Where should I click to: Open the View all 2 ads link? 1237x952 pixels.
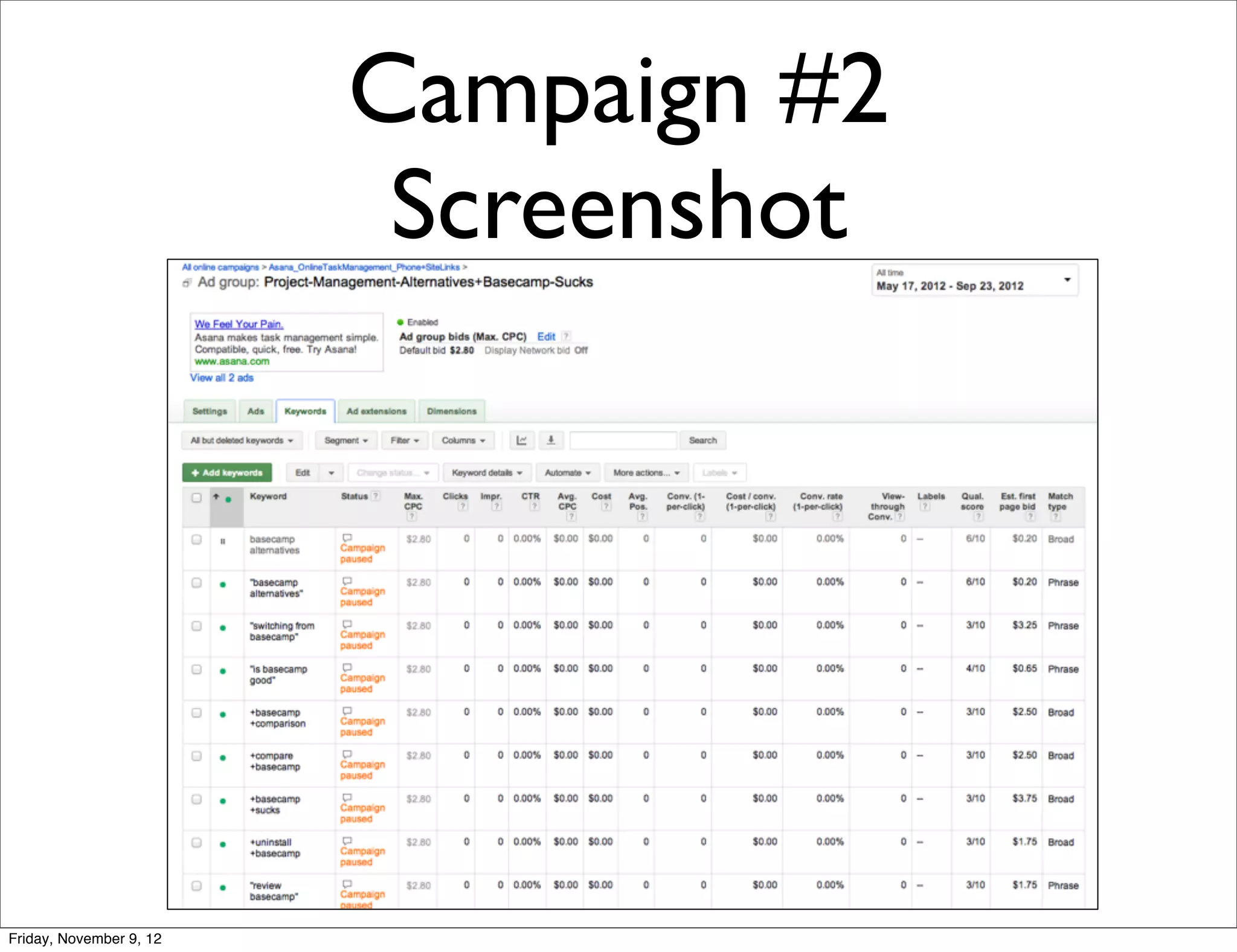222,378
